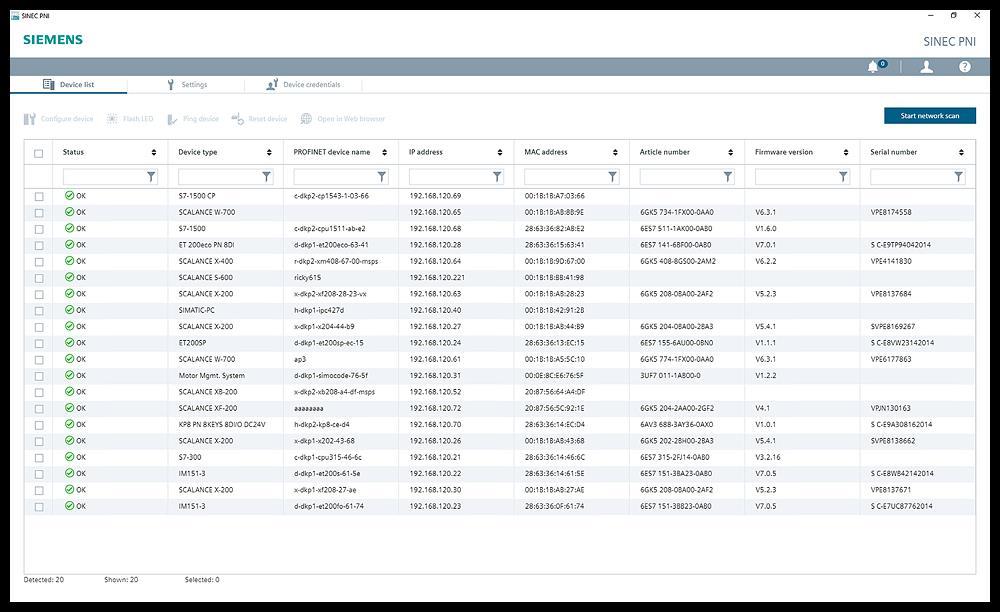Check the SIMATIC-PC row checkbox

[x=39, y=311]
